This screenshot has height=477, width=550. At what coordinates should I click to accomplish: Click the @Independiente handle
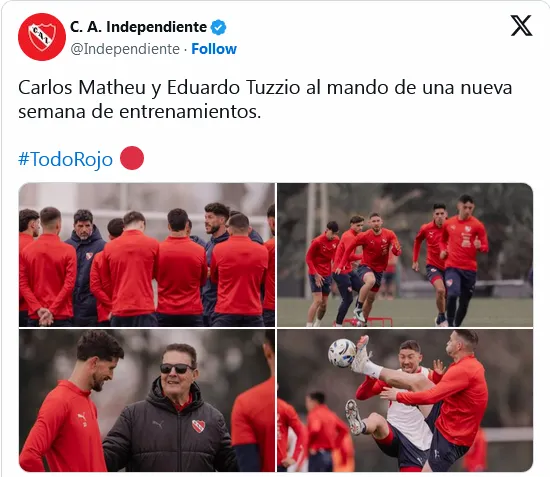[x=125, y=49]
